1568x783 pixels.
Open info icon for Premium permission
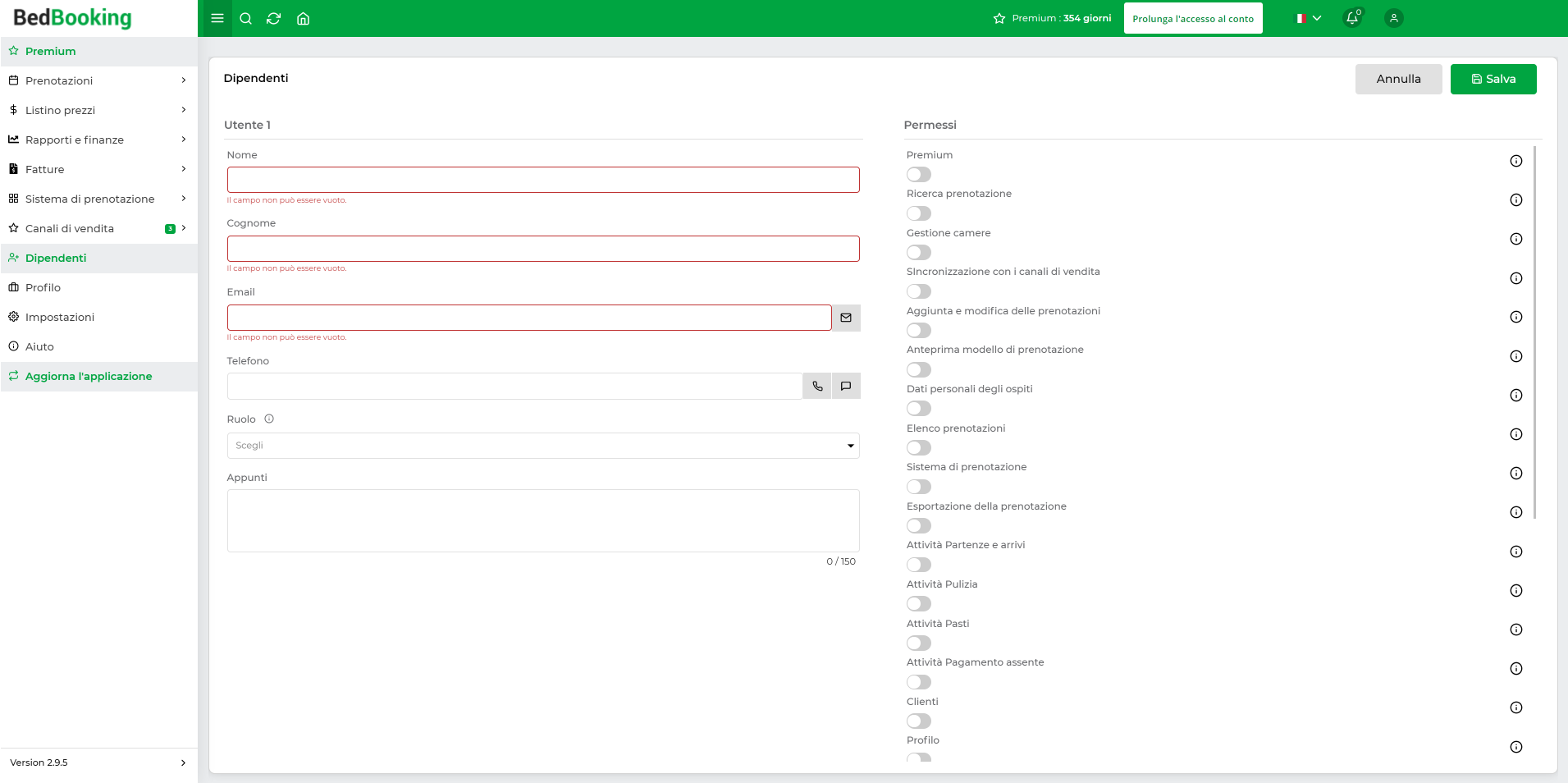tap(1516, 161)
